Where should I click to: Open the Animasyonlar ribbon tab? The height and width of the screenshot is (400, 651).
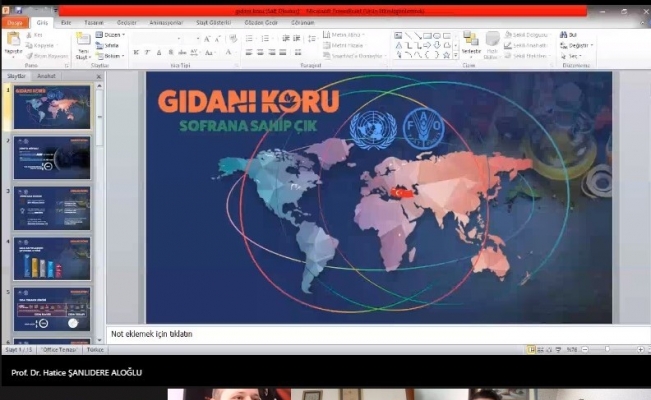tap(166, 21)
